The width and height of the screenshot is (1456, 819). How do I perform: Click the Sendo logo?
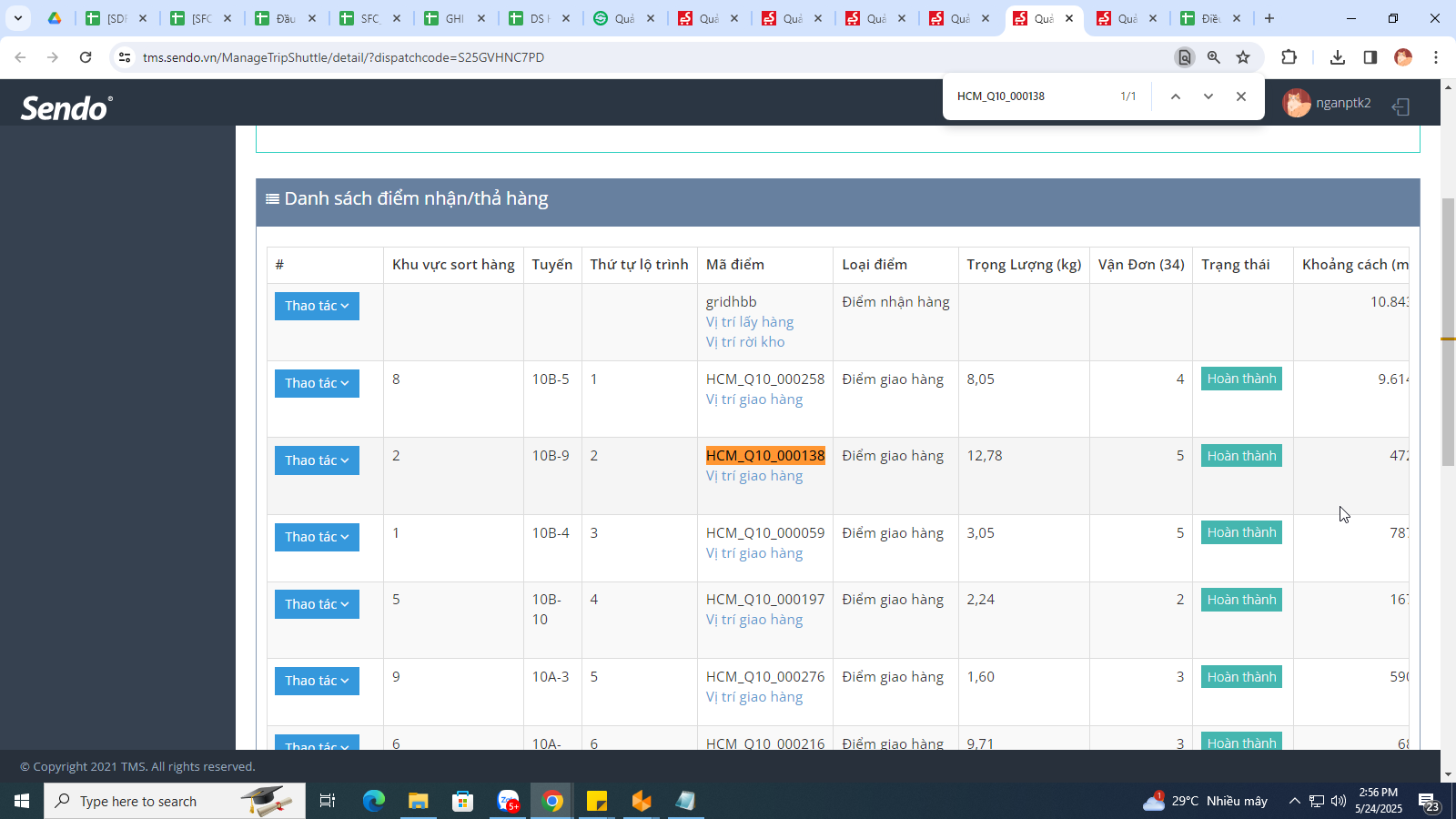66,108
